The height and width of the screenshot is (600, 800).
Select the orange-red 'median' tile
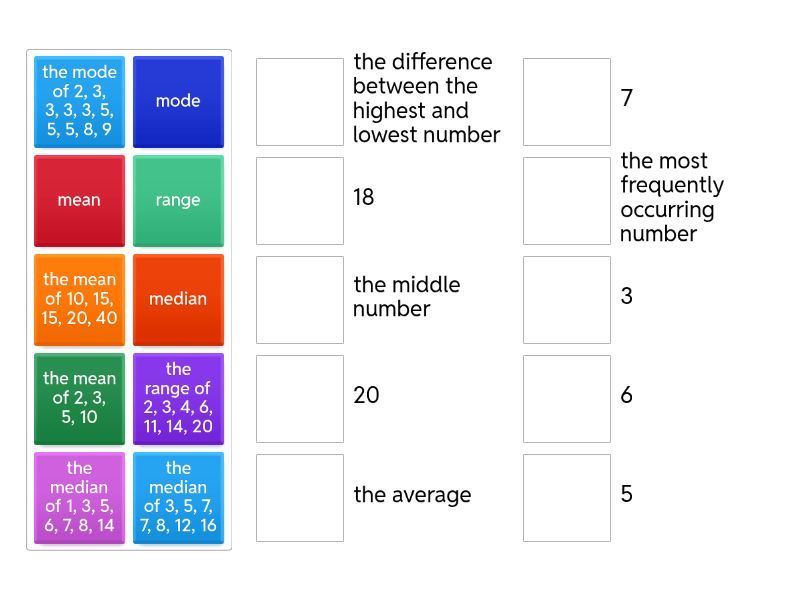178,299
